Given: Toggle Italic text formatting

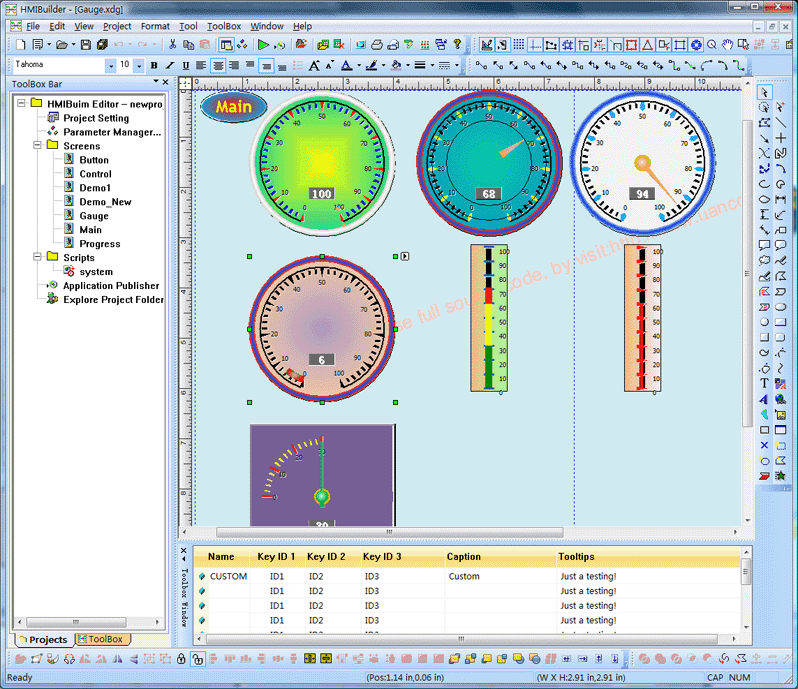Looking at the screenshot, I should 170,65.
